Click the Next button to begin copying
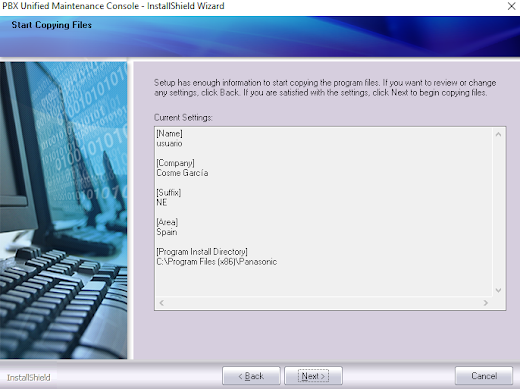 pyautogui.click(x=313, y=376)
